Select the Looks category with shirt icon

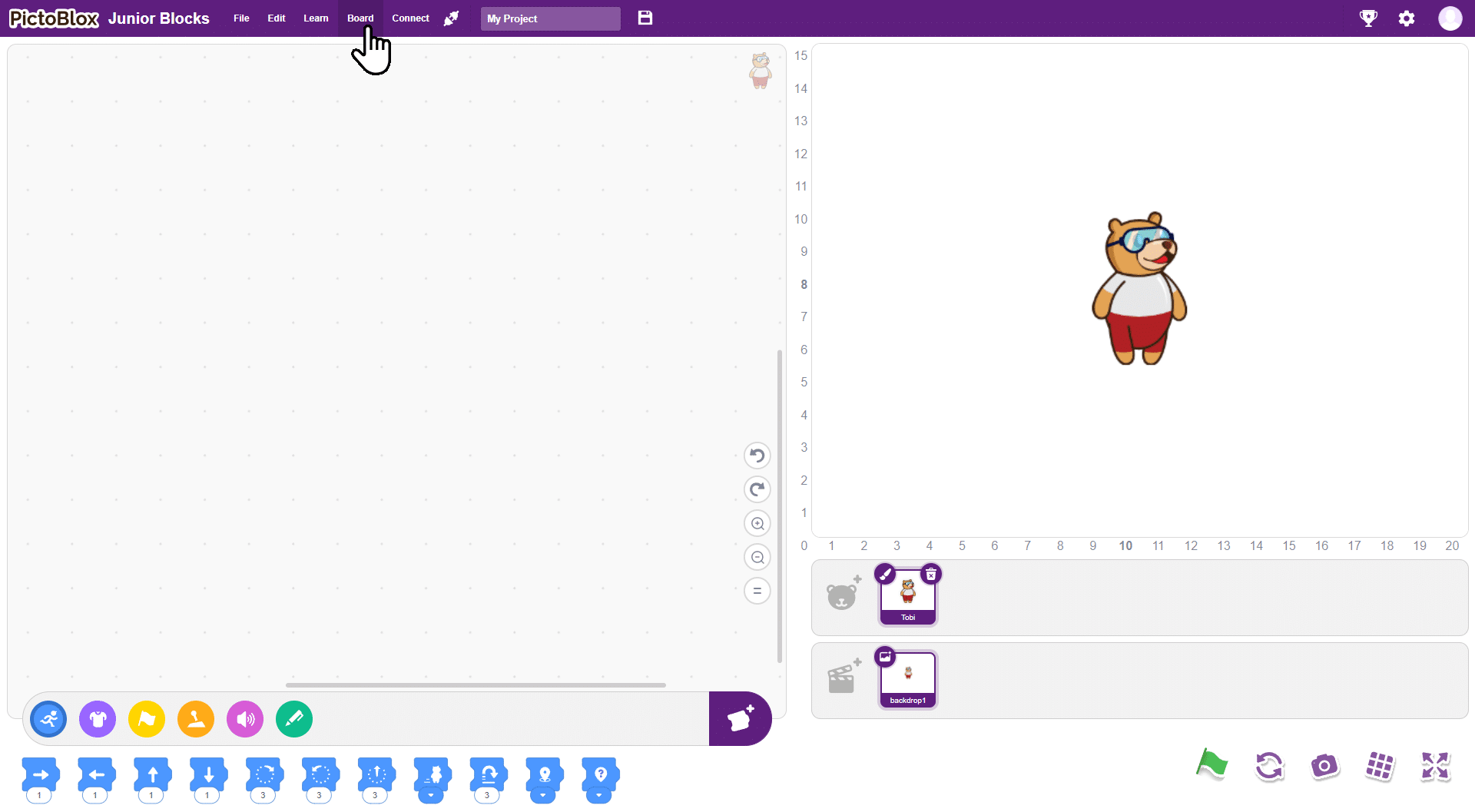pyautogui.click(x=98, y=719)
